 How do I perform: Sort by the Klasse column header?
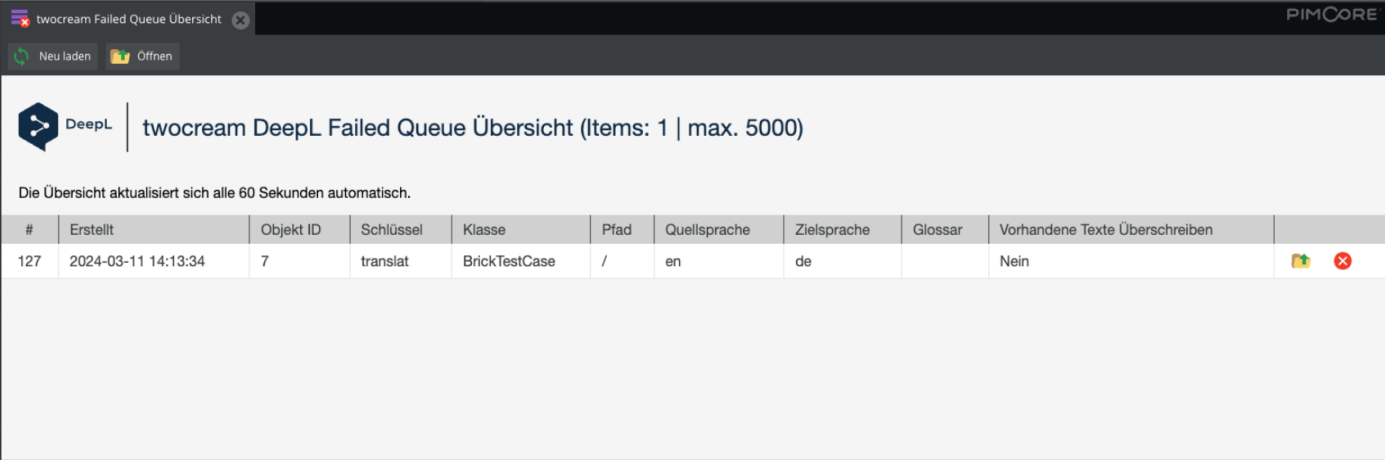click(520, 230)
